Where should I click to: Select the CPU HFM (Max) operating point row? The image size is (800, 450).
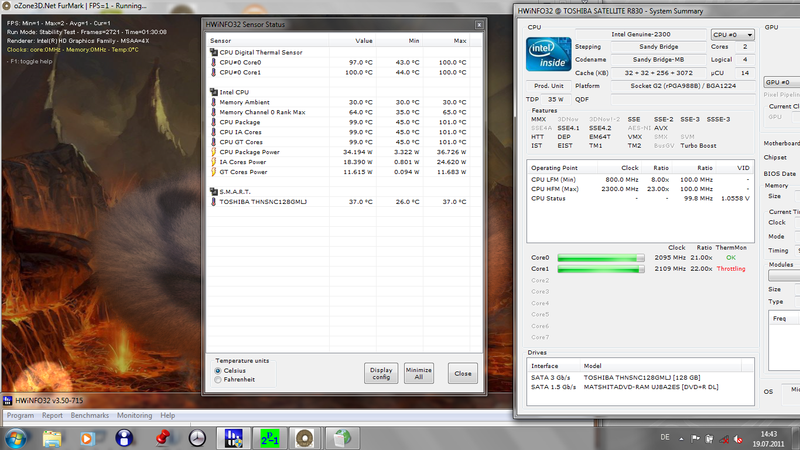tap(640, 189)
